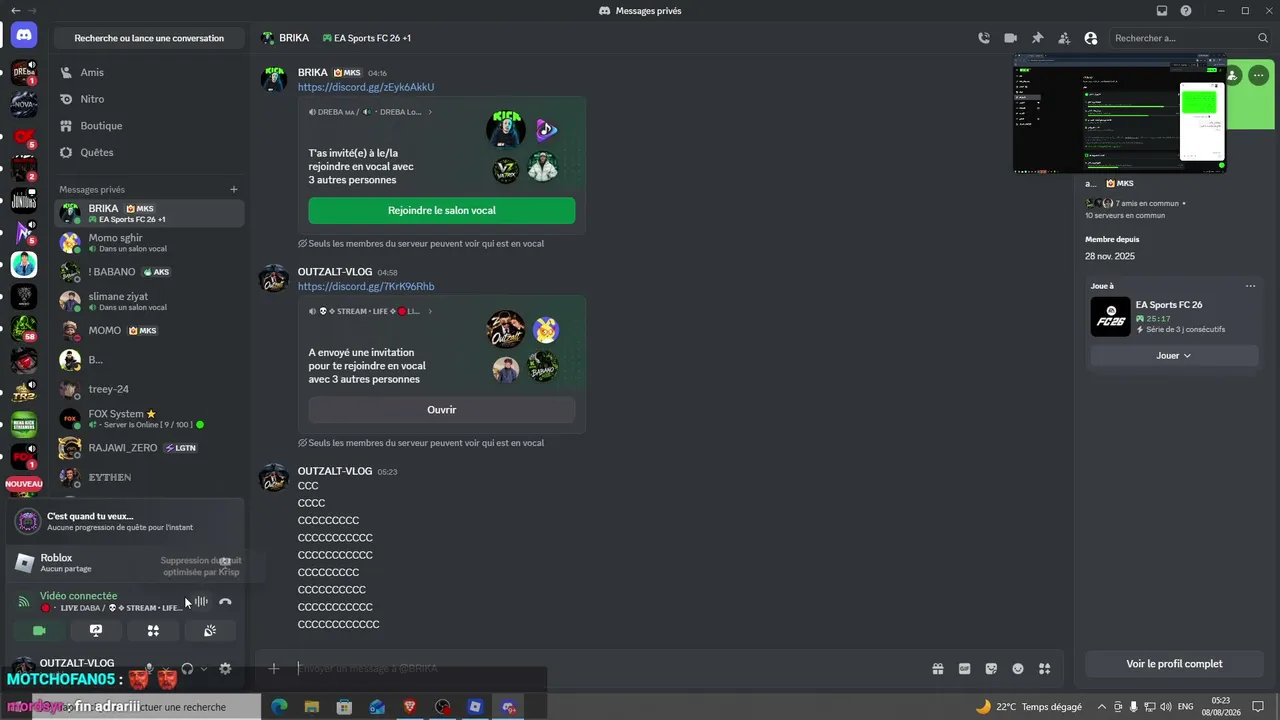Image resolution: width=1280 pixels, height=720 pixels.
Task: Open the DREBA server icon
Action: point(24,72)
